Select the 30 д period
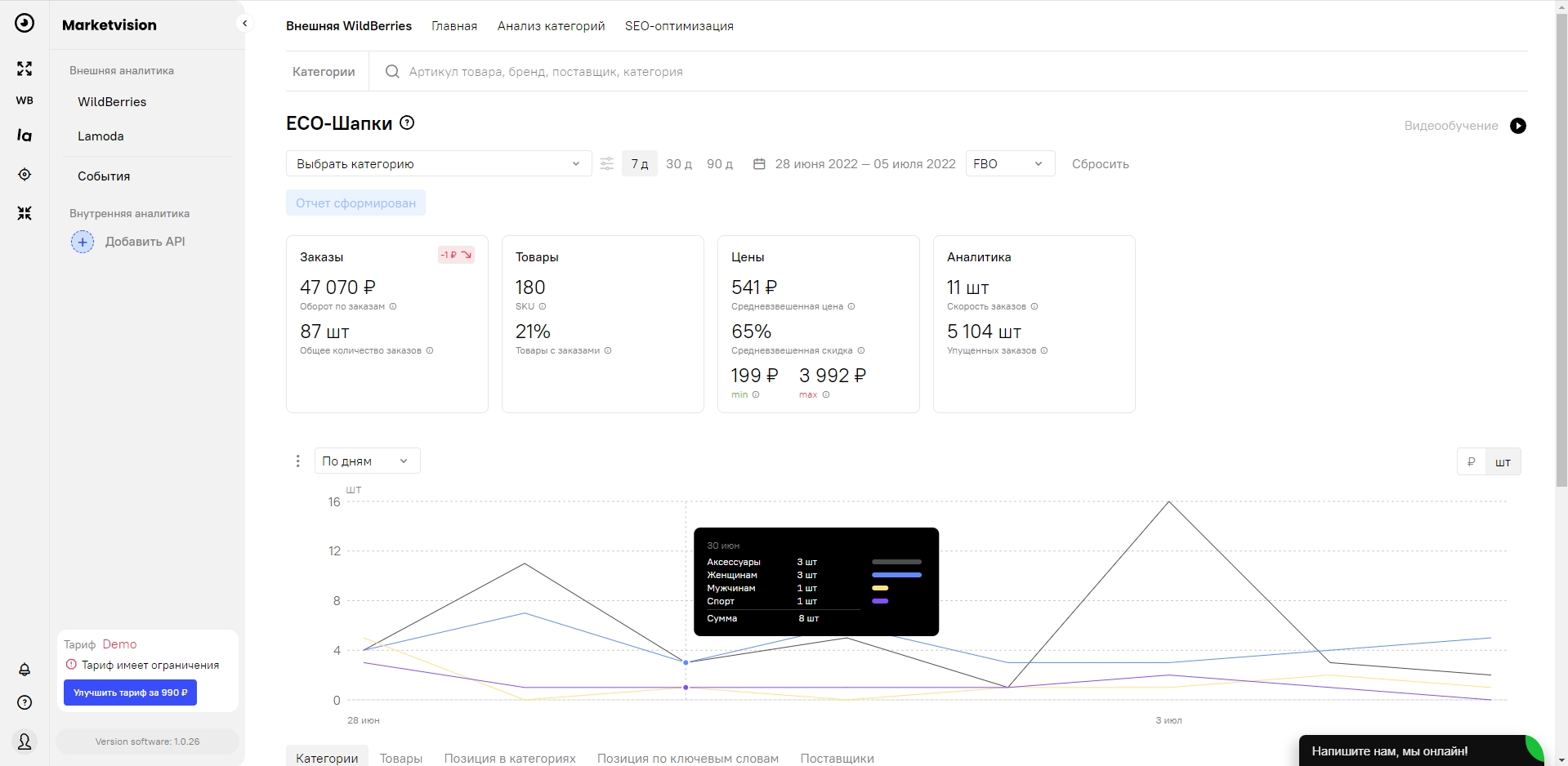 pyautogui.click(x=679, y=164)
